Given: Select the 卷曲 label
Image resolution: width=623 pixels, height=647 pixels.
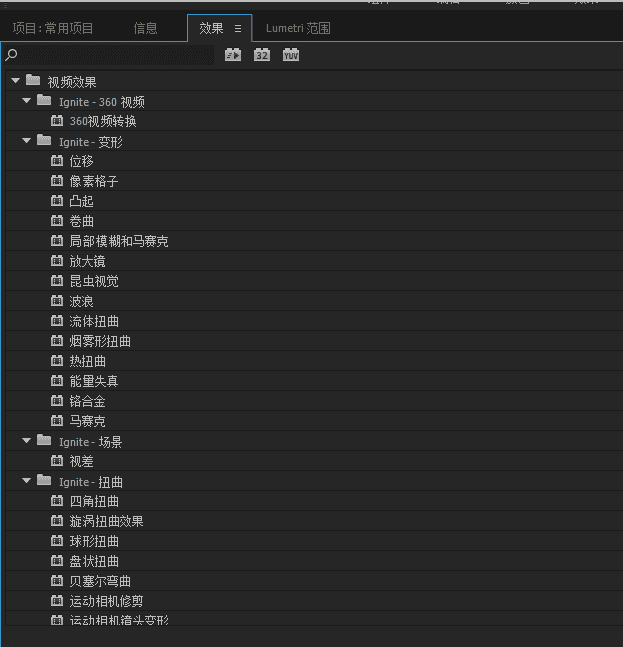Looking at the screenshot, I should click(81, 221).
